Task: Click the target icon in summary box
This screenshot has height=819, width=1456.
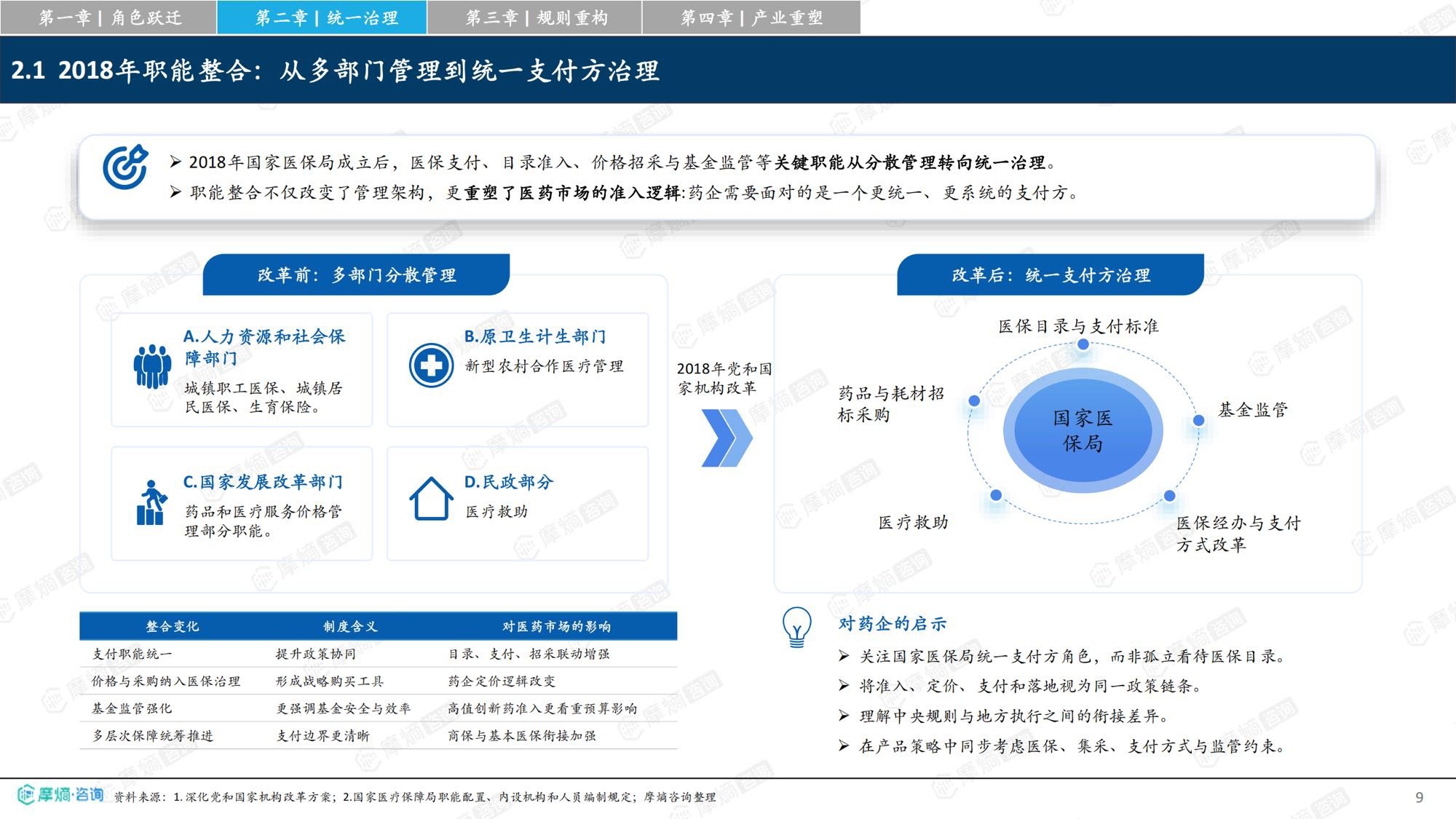Action: click(x=125, y=167)
